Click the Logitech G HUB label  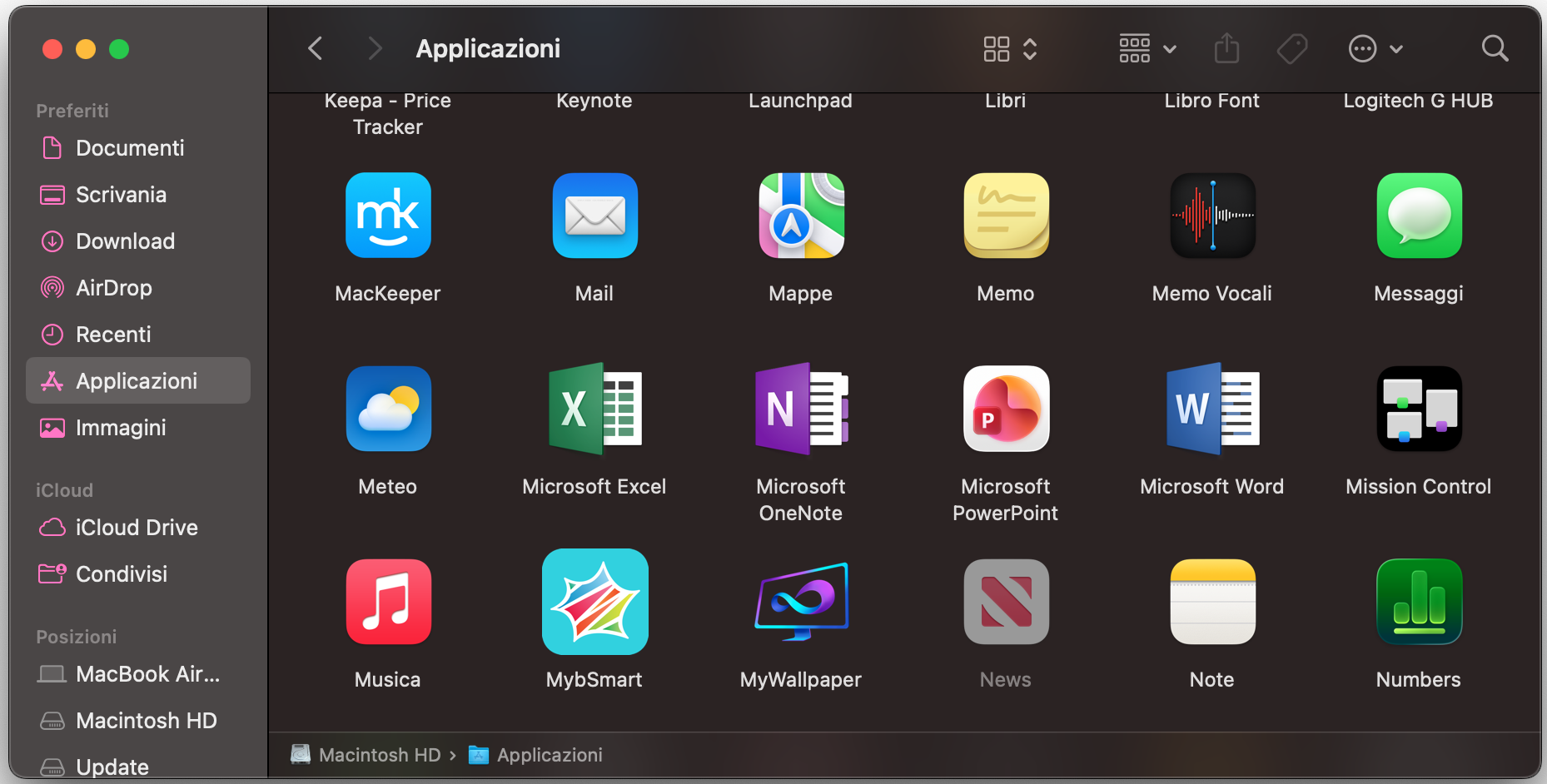pyautogui.click(x=1419, y=101)
